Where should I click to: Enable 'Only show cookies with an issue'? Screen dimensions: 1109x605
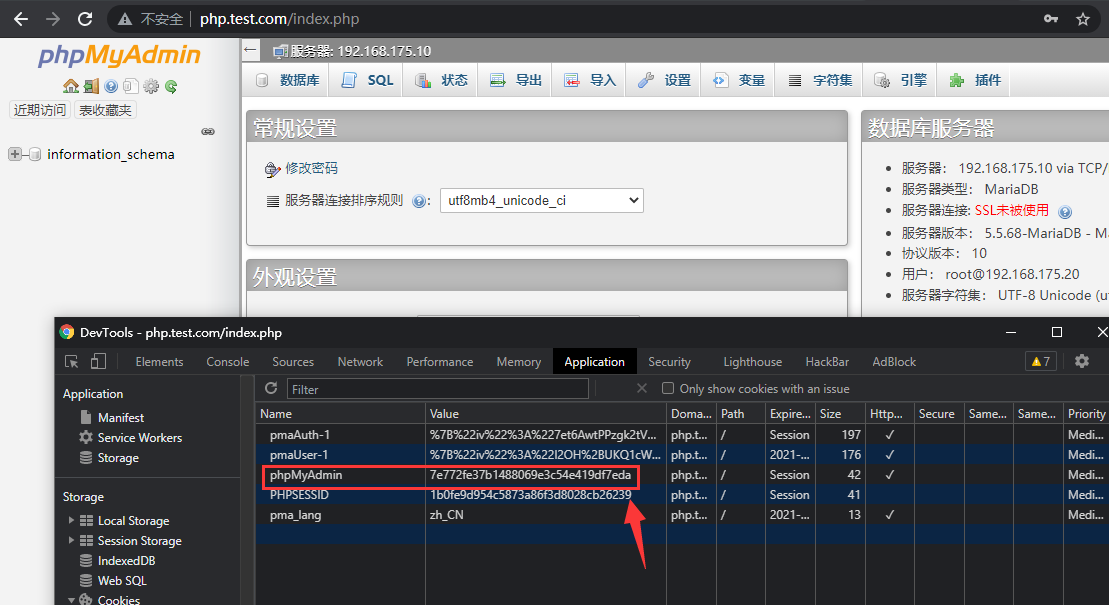tap(668, 388)
